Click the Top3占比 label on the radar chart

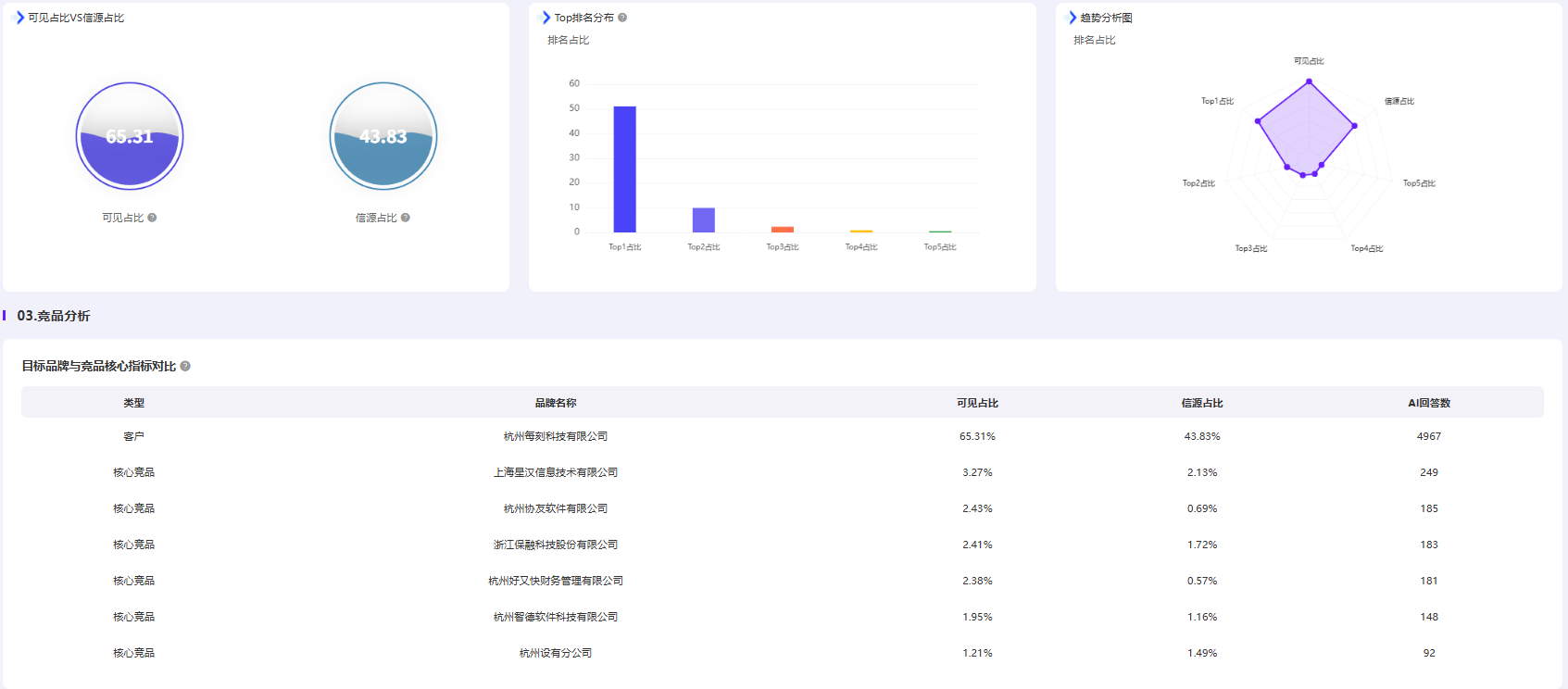click(1251, 248)
